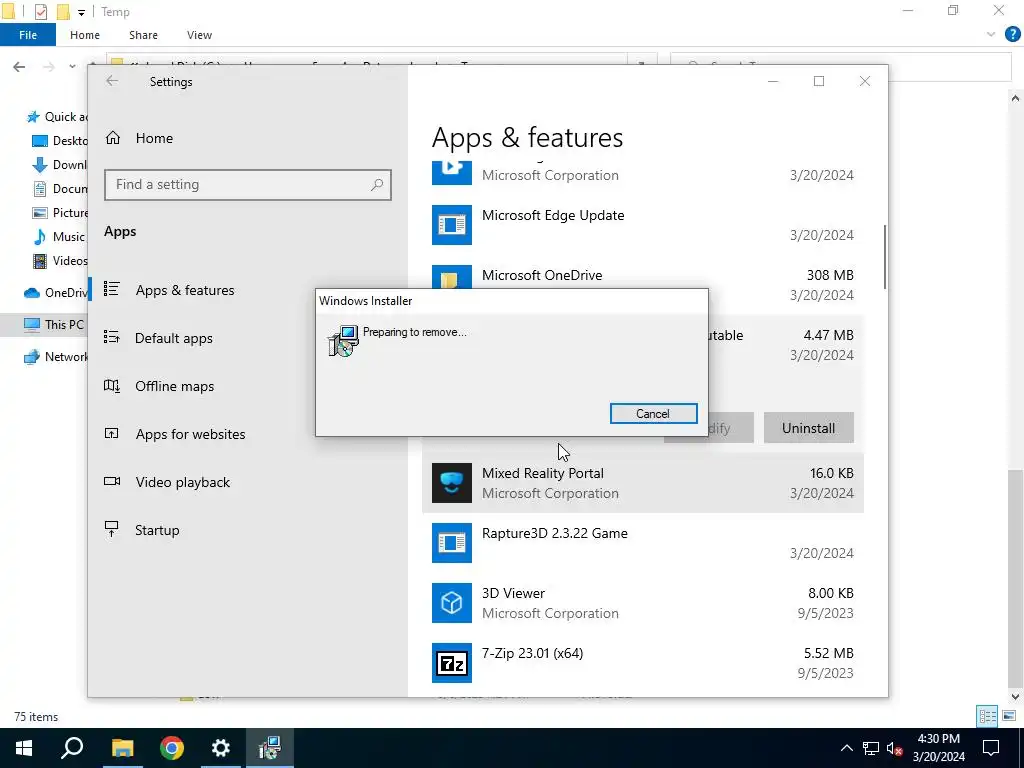Open the View ribbon tab in File Explorer
Viewport: 1024px width, 768px height.
click(x=199, y=35)
